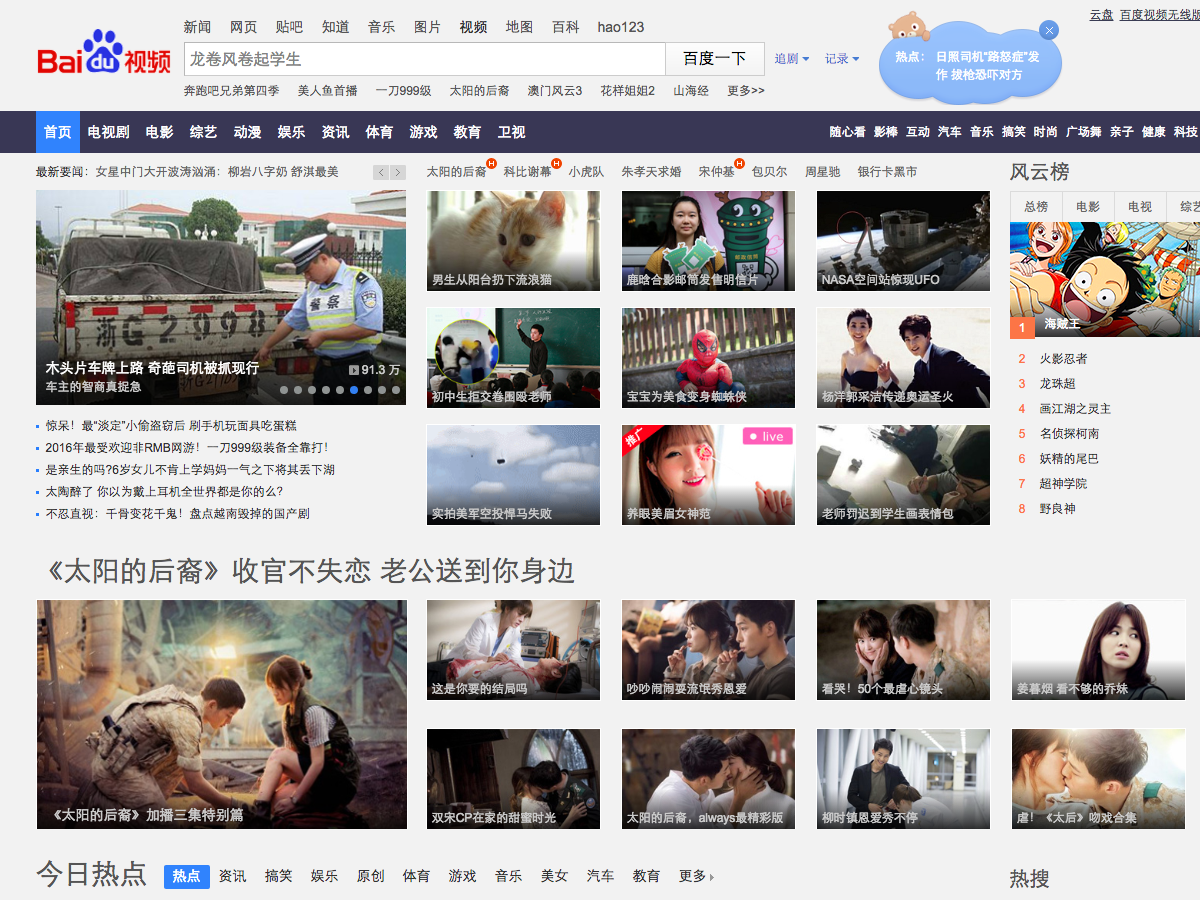Click the play count icon showing 91.3万

352,368
